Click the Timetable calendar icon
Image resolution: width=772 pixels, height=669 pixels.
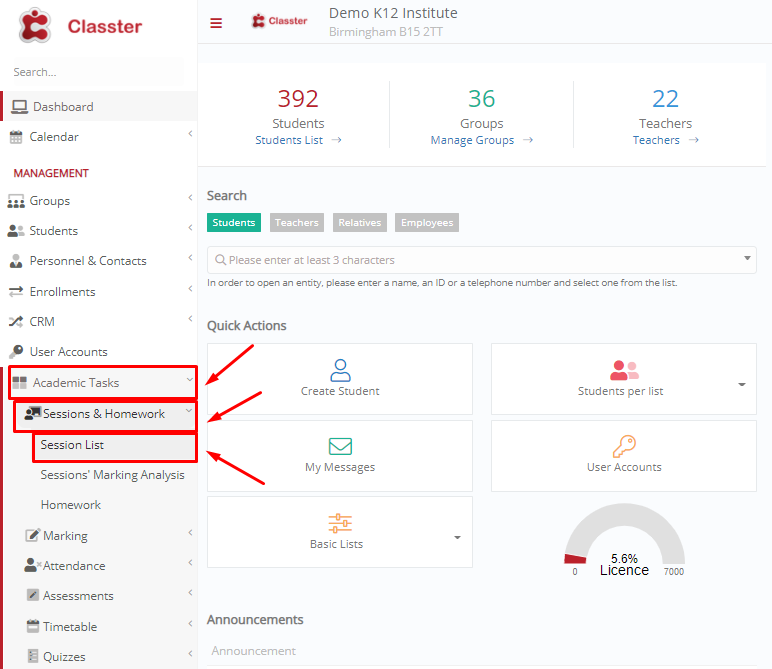(x=32, y=626)
